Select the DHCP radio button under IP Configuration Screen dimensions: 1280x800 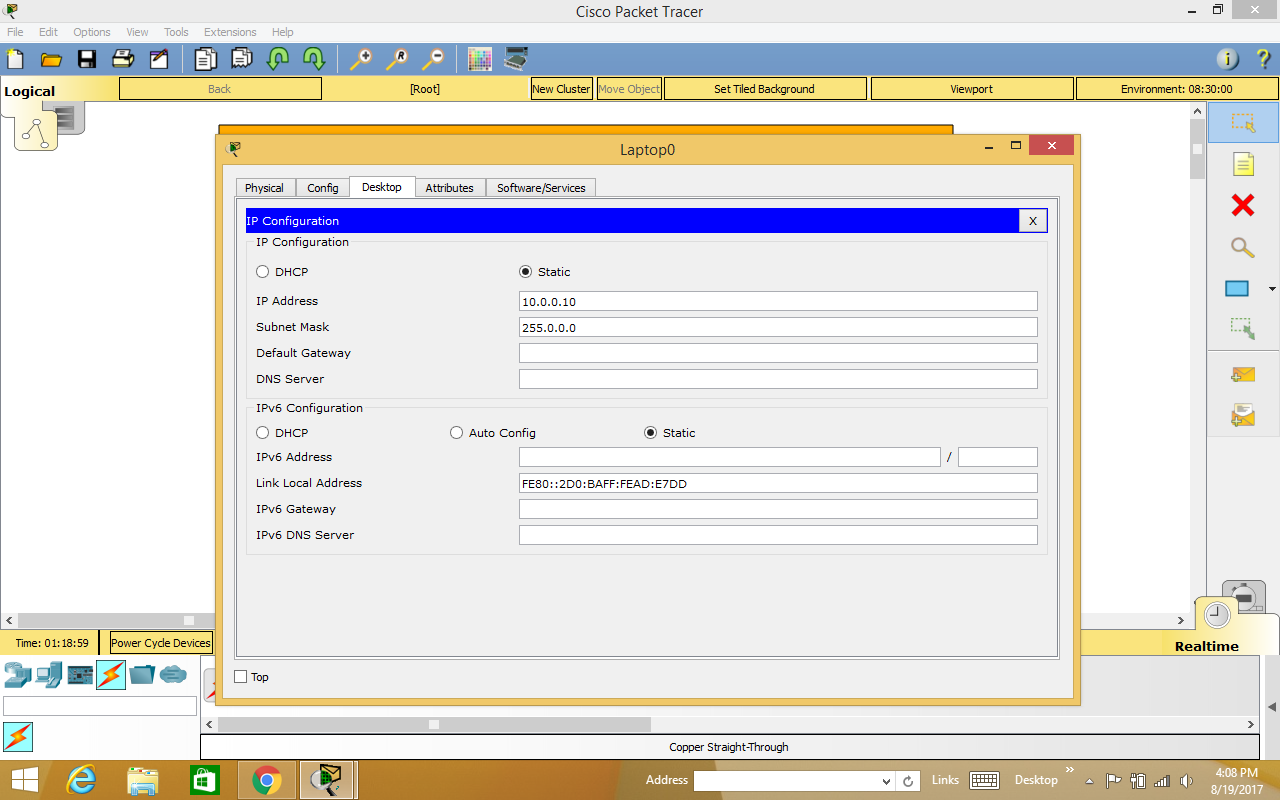(262, 271)
